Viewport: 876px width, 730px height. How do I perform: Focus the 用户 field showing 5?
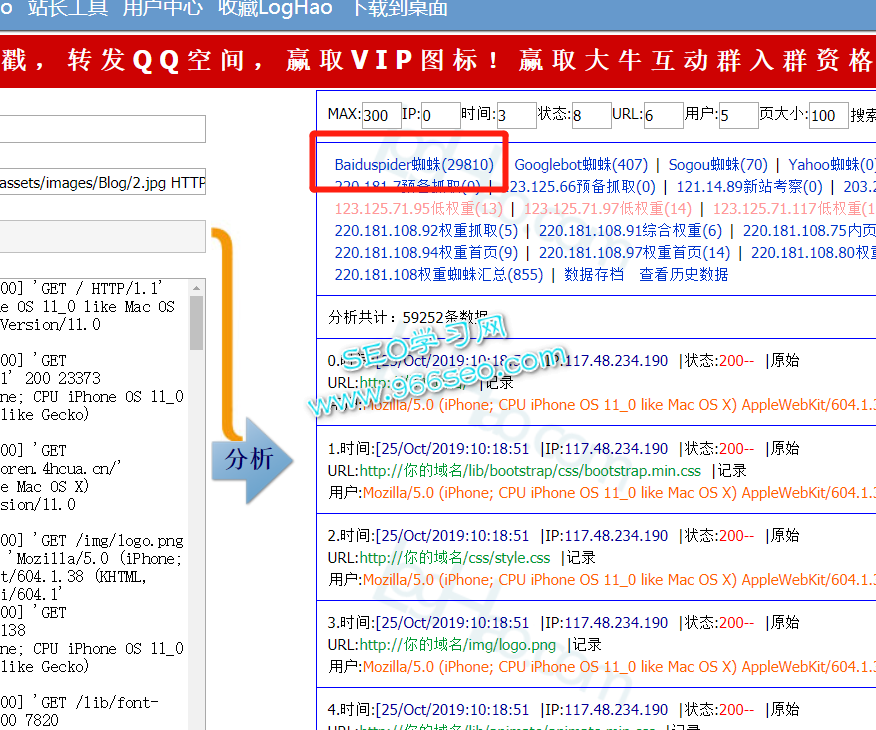click(739, 115)
